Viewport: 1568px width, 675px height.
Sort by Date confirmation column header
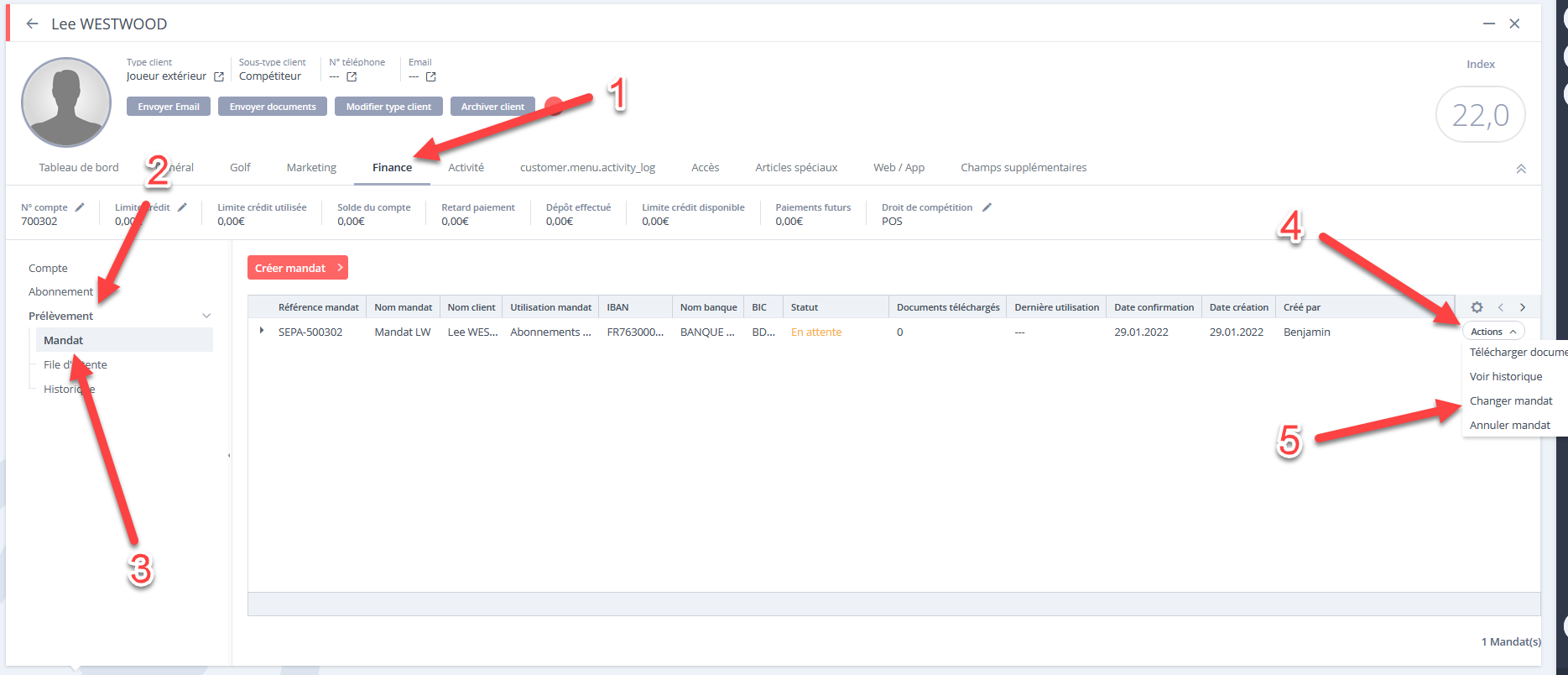pos(1154,307)
